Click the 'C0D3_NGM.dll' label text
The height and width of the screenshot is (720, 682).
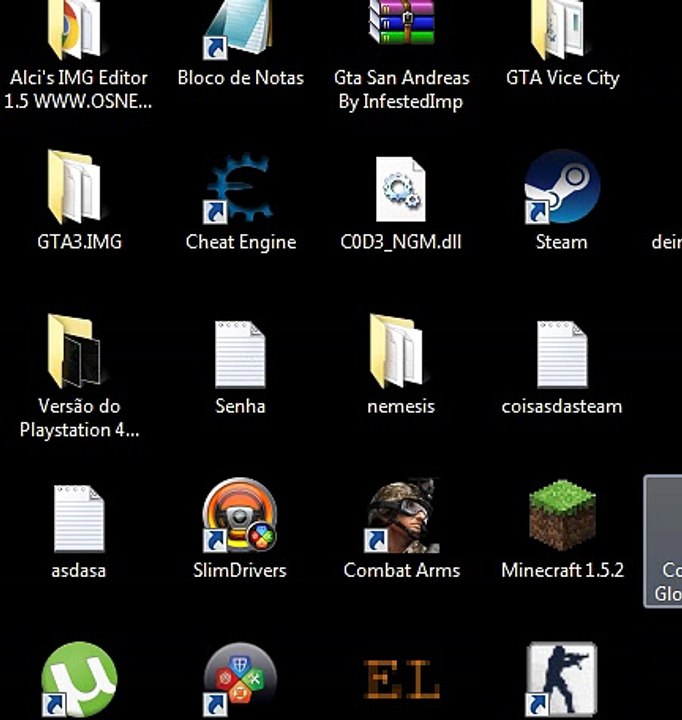point(400,242)
